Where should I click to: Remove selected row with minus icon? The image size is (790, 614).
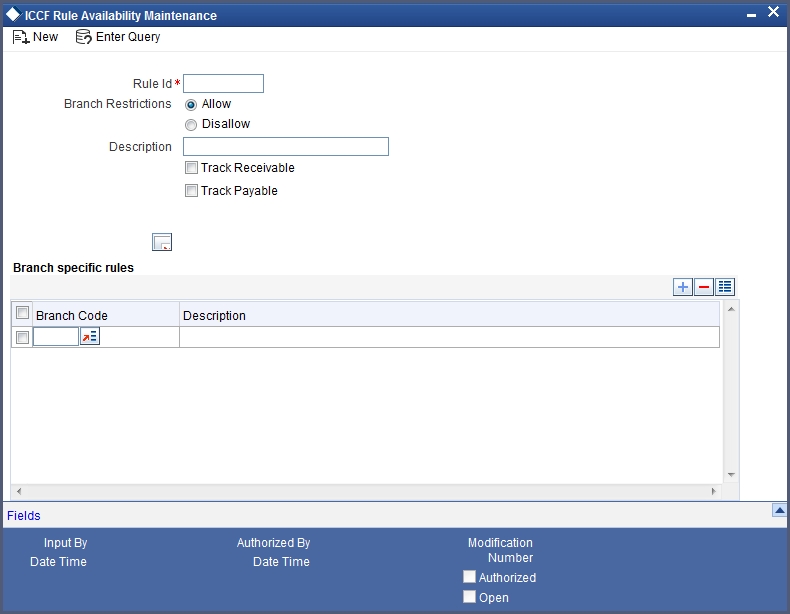click(x=704, y=287)
